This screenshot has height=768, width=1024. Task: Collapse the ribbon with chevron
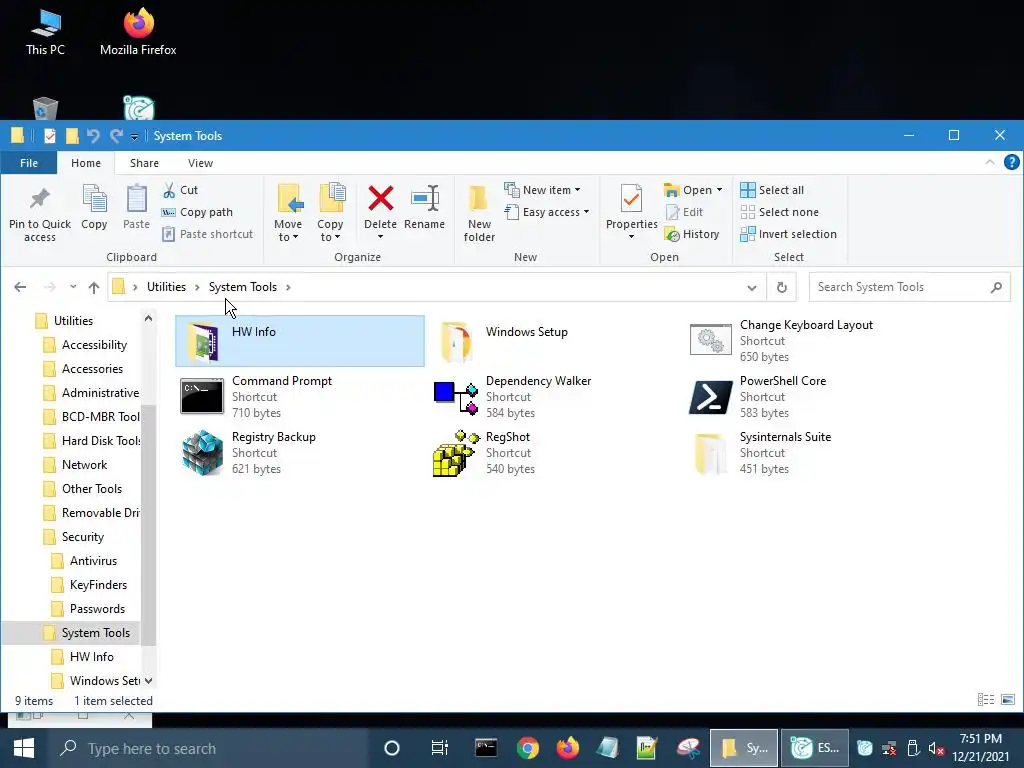(989, 163)
